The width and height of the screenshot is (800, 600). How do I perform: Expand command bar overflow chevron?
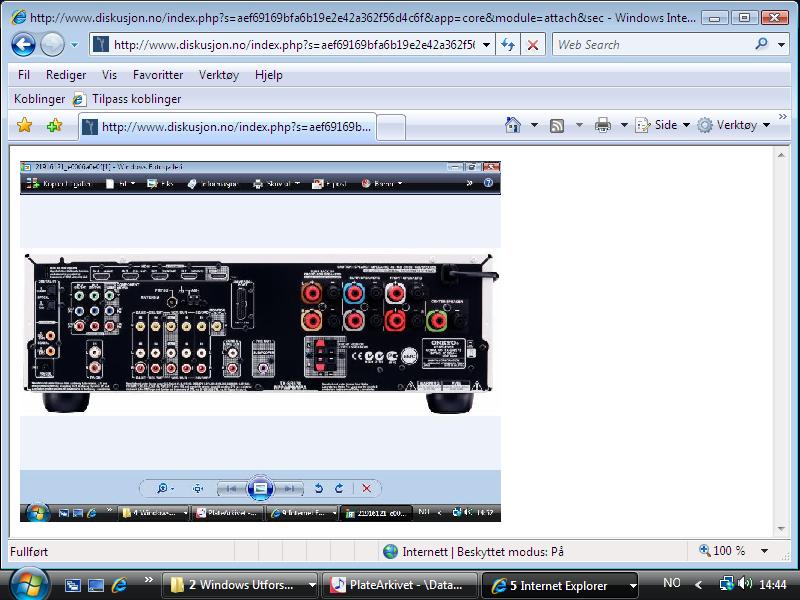[x=783, y=117]
